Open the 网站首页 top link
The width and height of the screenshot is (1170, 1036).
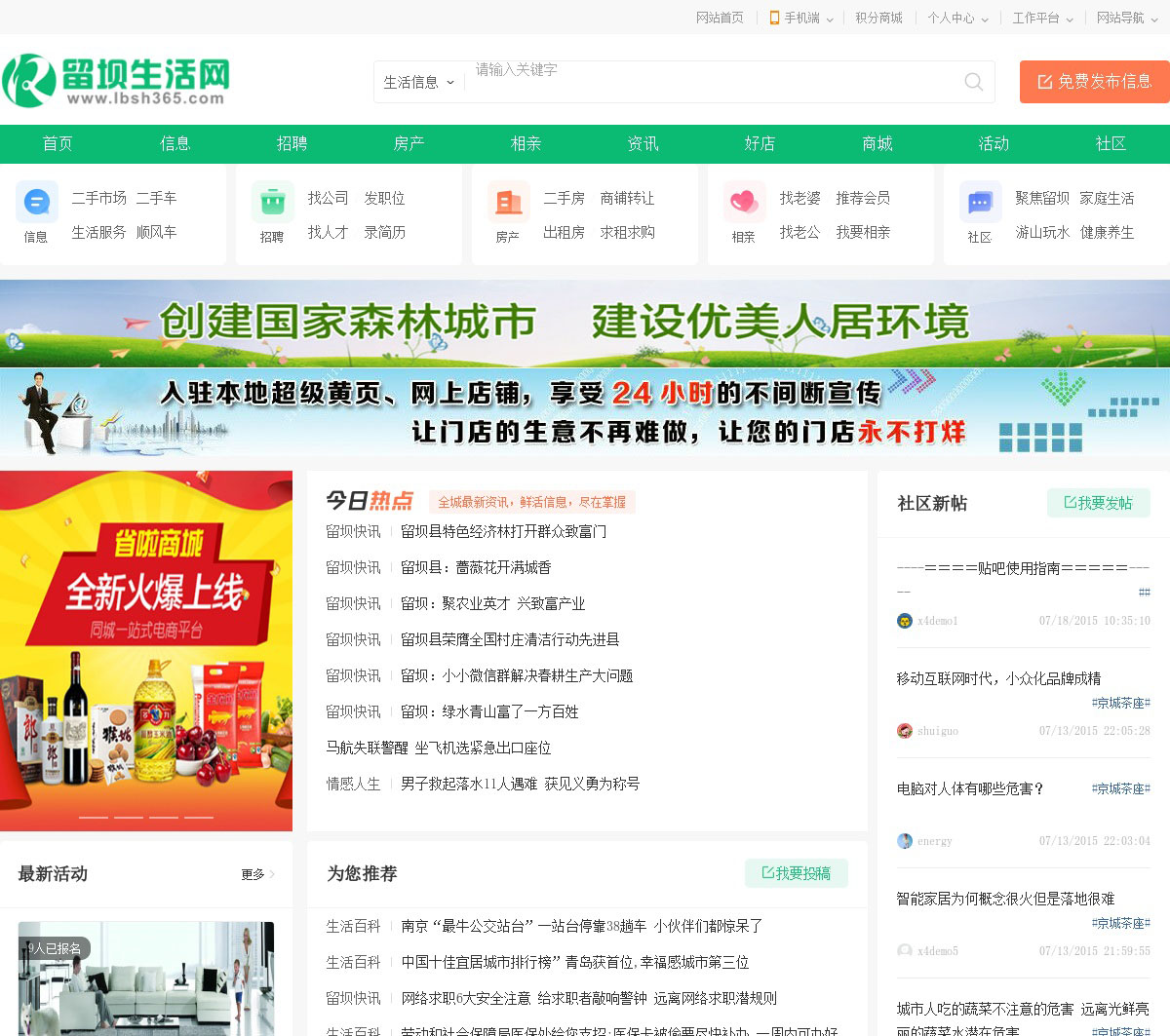pos(720,18)
